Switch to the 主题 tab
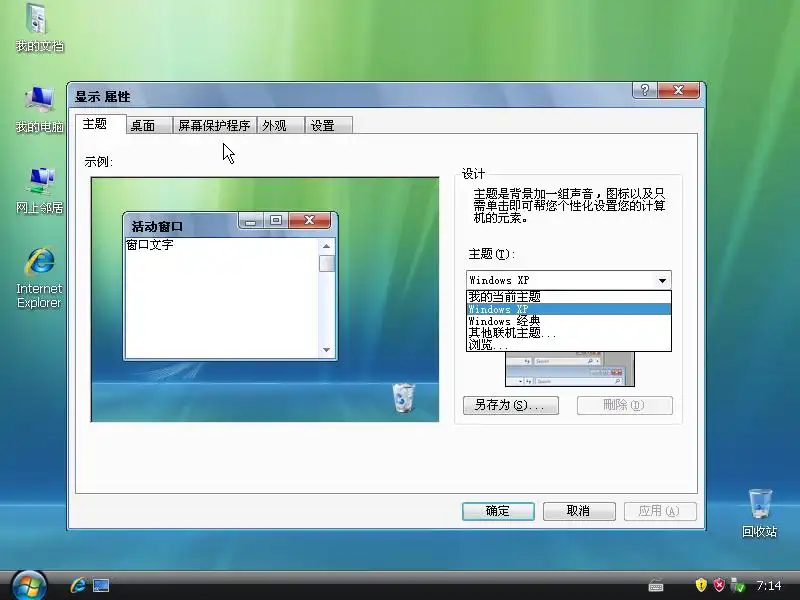Viewport: 800px width, 600px height. click(101, 124)
